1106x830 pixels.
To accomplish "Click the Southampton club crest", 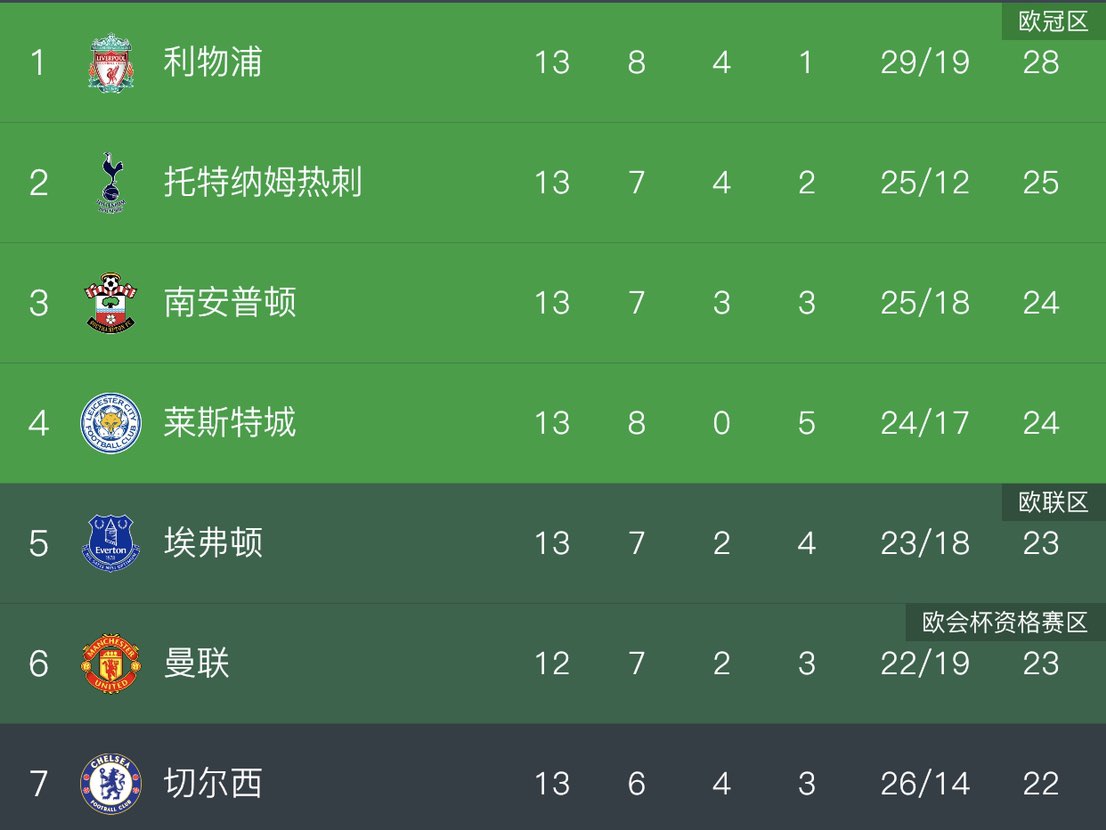I will (x=110, y=303).
